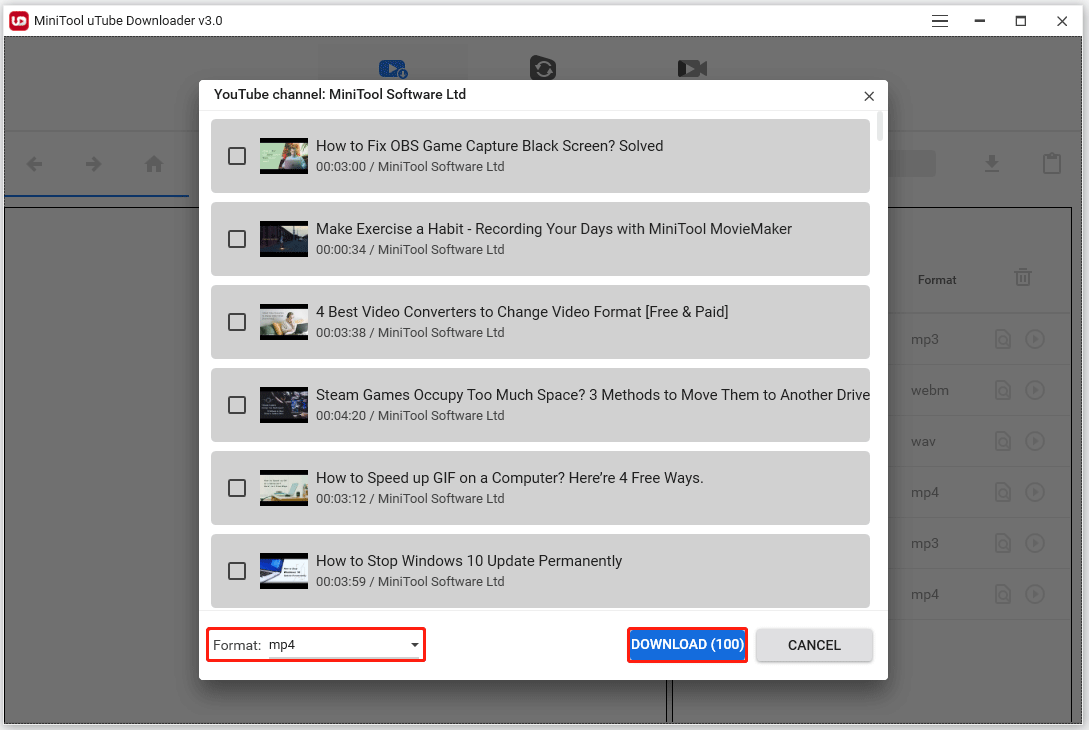This screenshot has width=1089, height=730.
Task: Click the DOWNLOAD (100) button
Action: [x=688, y=645]
